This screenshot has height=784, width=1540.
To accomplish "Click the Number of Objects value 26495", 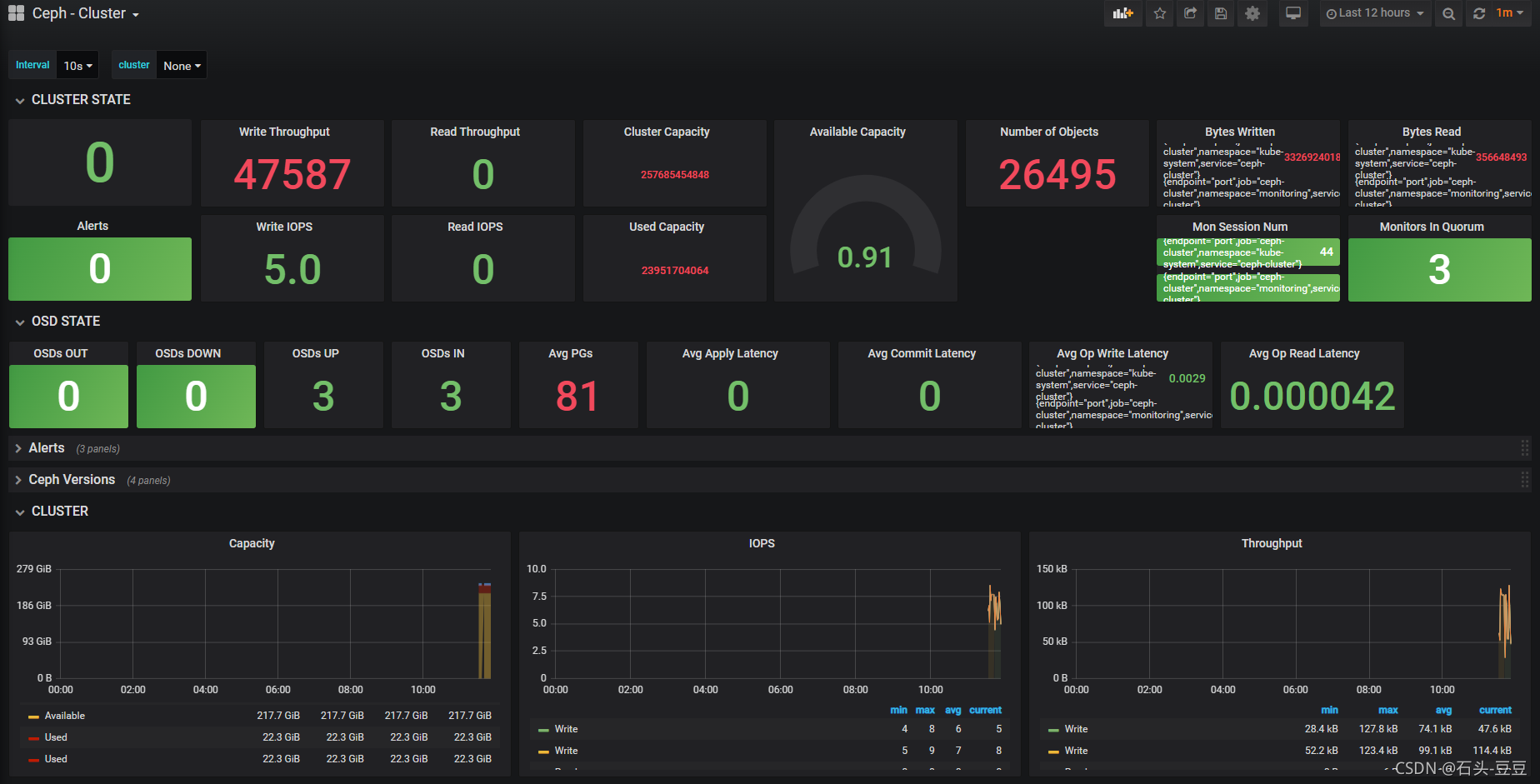I will (x=1057, y=175).
